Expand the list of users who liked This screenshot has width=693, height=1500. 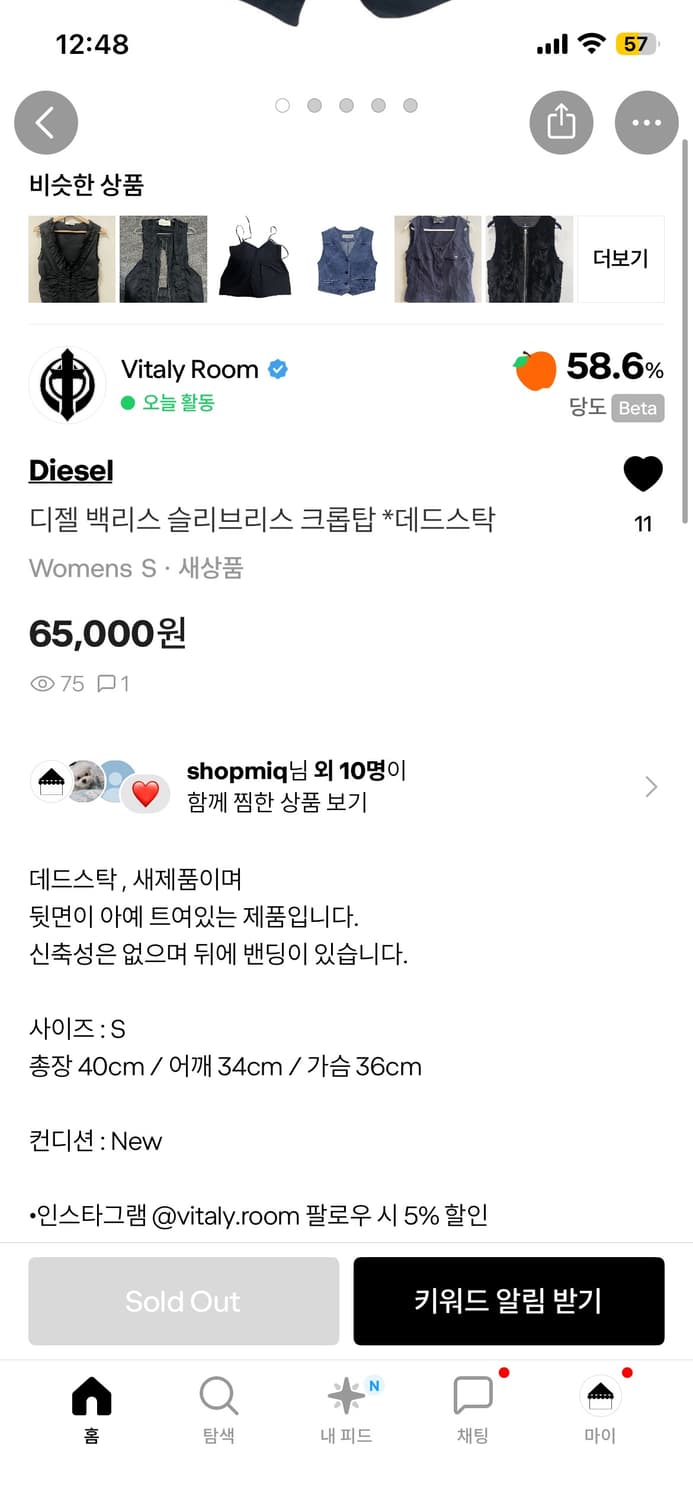click(x=650, y=787)
